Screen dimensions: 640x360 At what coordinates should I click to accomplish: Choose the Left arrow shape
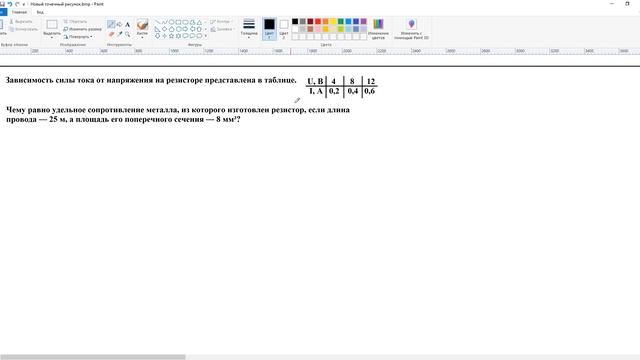tap(192, 29)
